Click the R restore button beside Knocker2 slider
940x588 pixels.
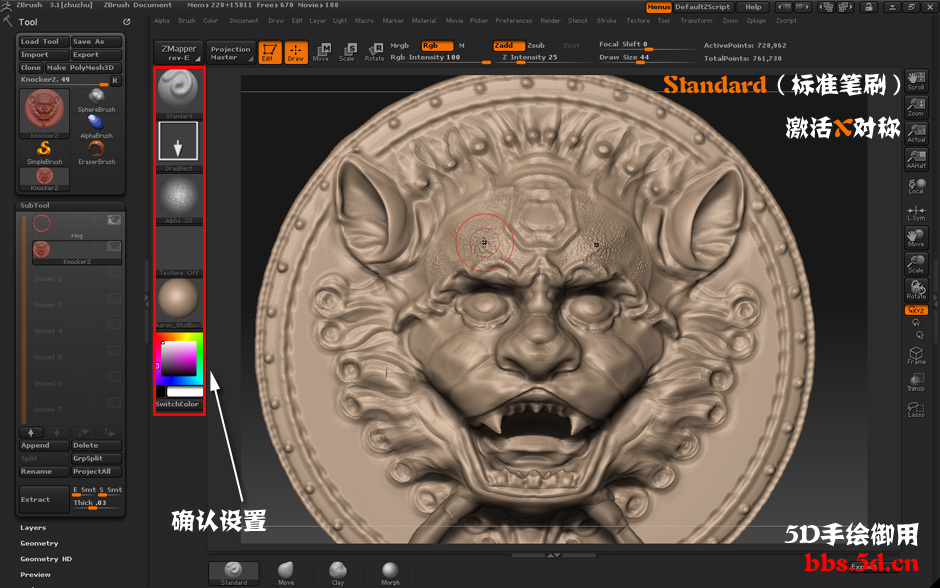[x=115, y=80]
